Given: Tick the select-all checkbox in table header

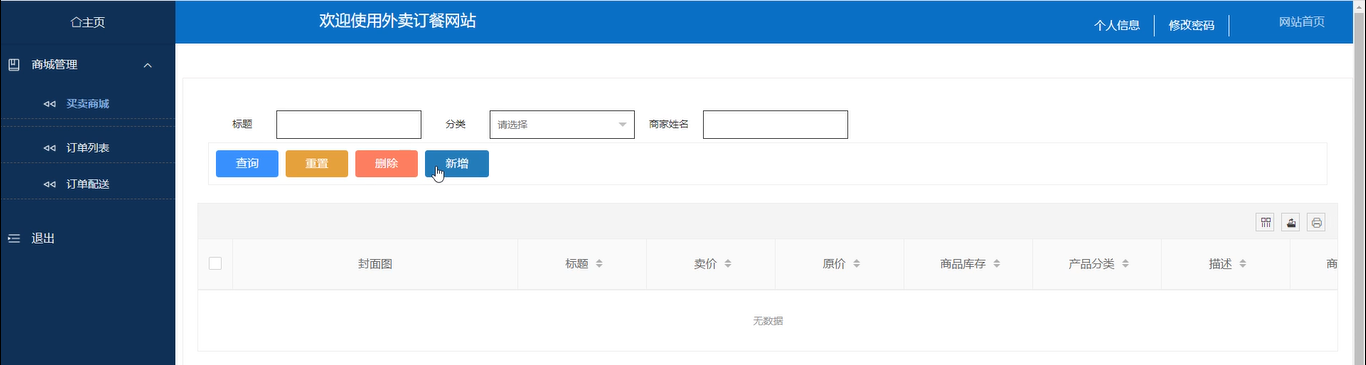Looking at the screenshot, I should 215,264.
